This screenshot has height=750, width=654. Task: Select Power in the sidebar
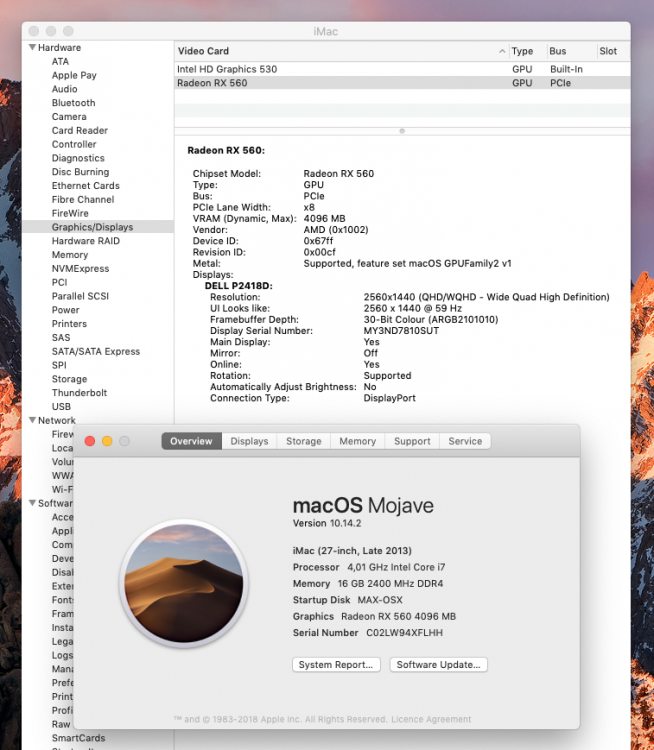pos(66,310)
